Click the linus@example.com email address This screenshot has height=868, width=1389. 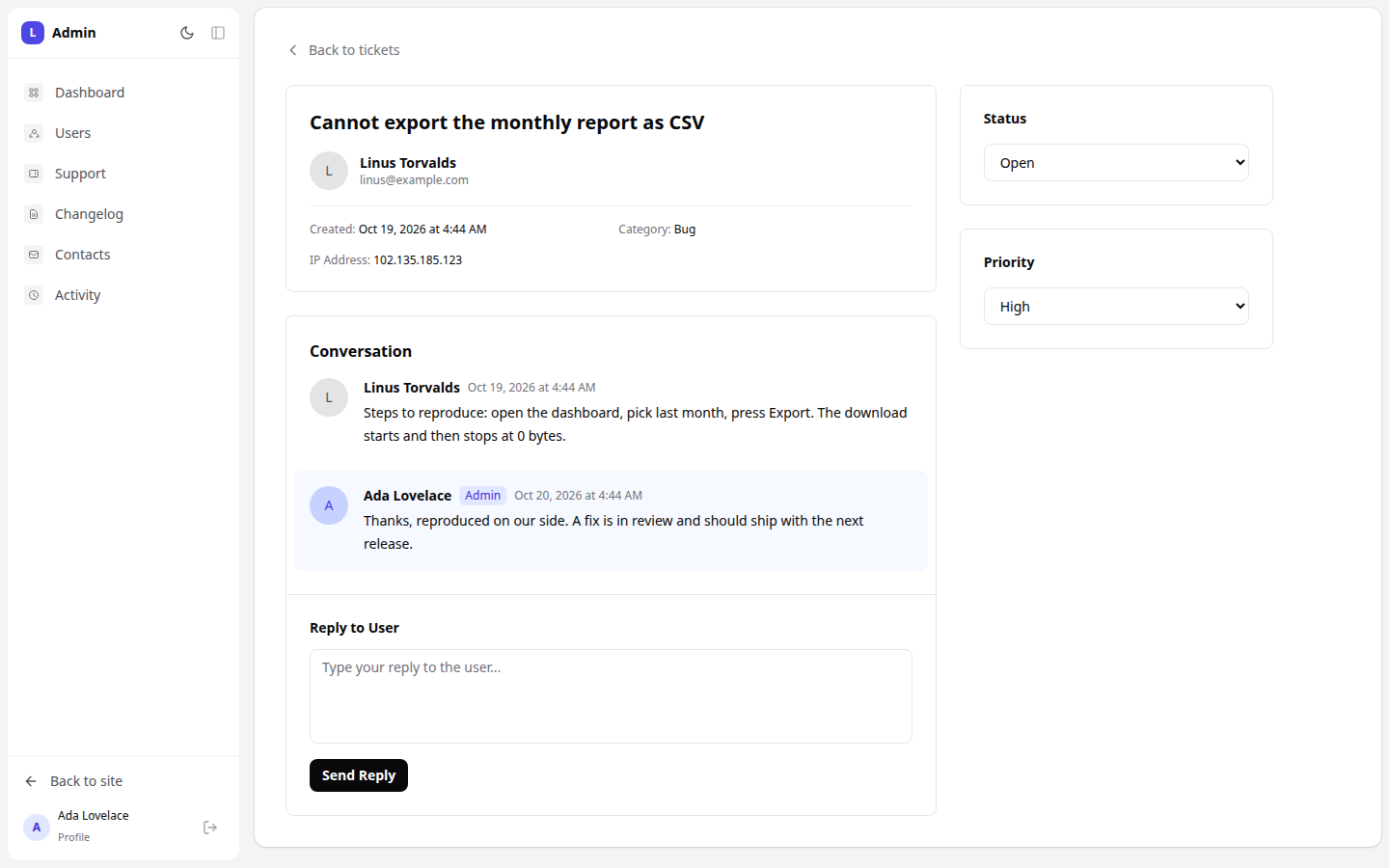point(414,180)
